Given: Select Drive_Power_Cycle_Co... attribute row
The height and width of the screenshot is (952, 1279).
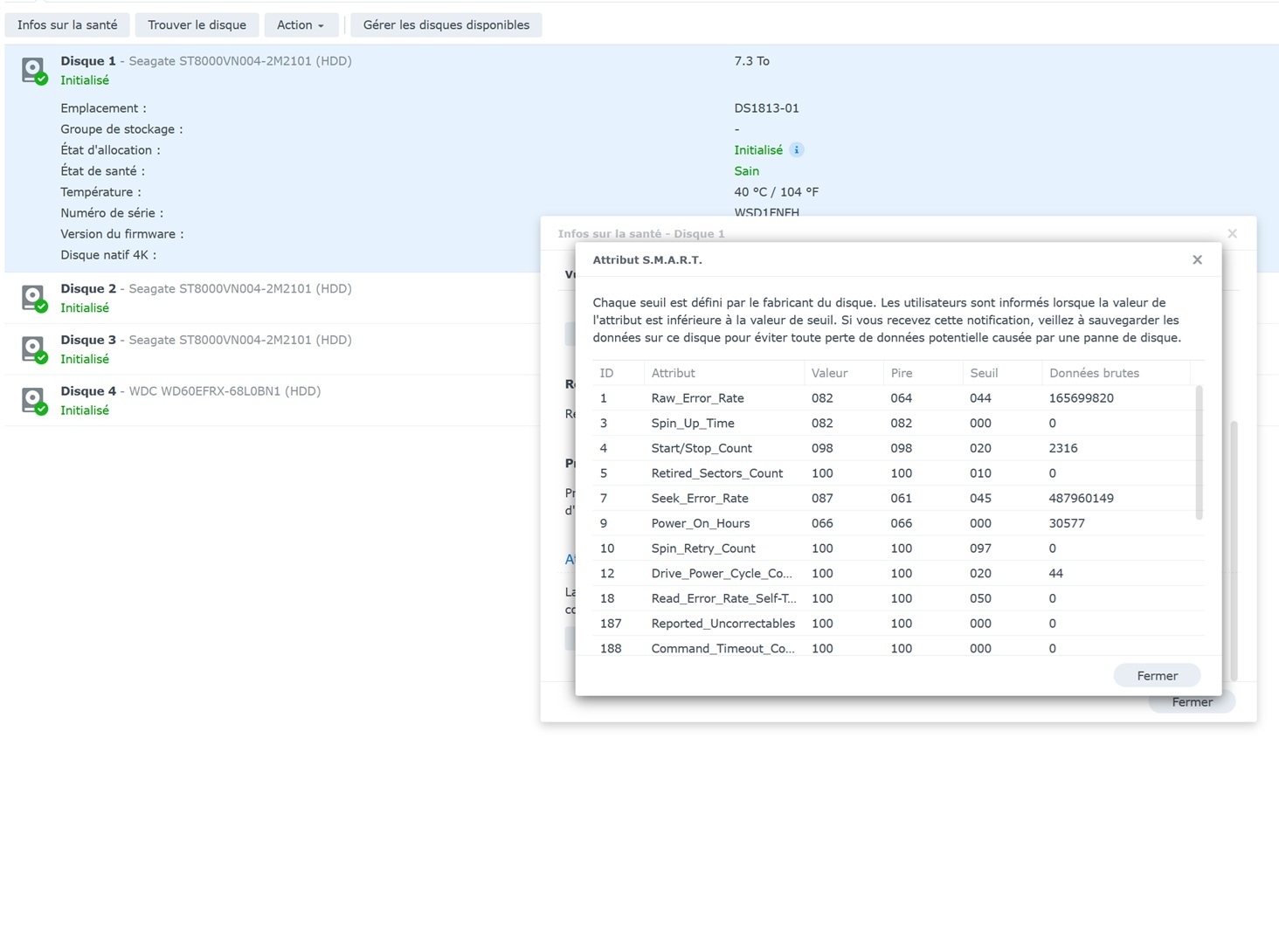Looking at the screenshot, I should 893,574.
